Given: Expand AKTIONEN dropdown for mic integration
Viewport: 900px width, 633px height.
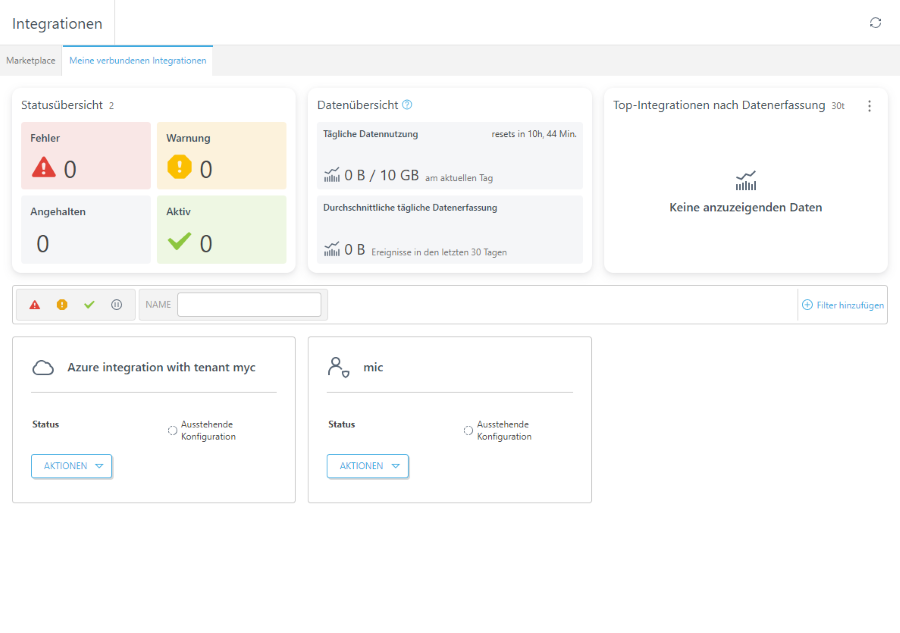Looking at the screenshot, I should (368, 466).
